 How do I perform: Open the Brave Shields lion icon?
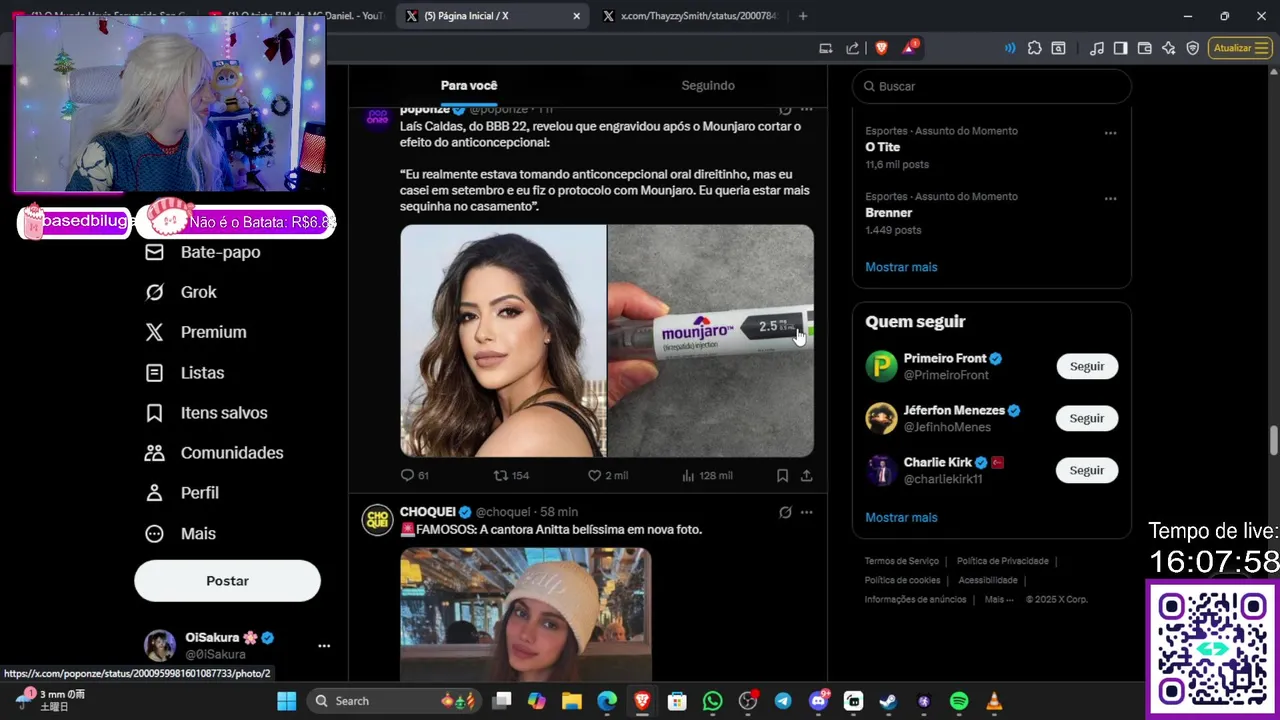point(881,48)
